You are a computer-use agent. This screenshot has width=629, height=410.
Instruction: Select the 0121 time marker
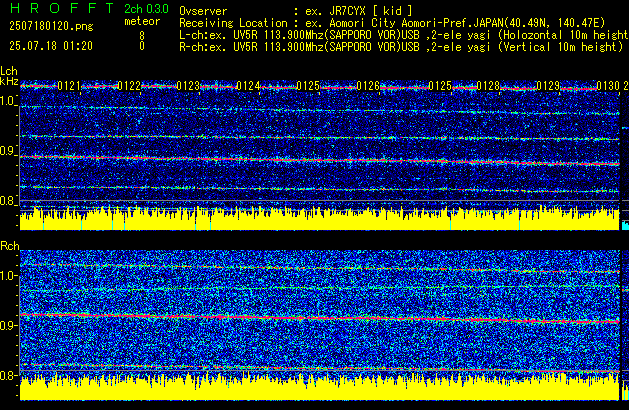tap(69, 86)
